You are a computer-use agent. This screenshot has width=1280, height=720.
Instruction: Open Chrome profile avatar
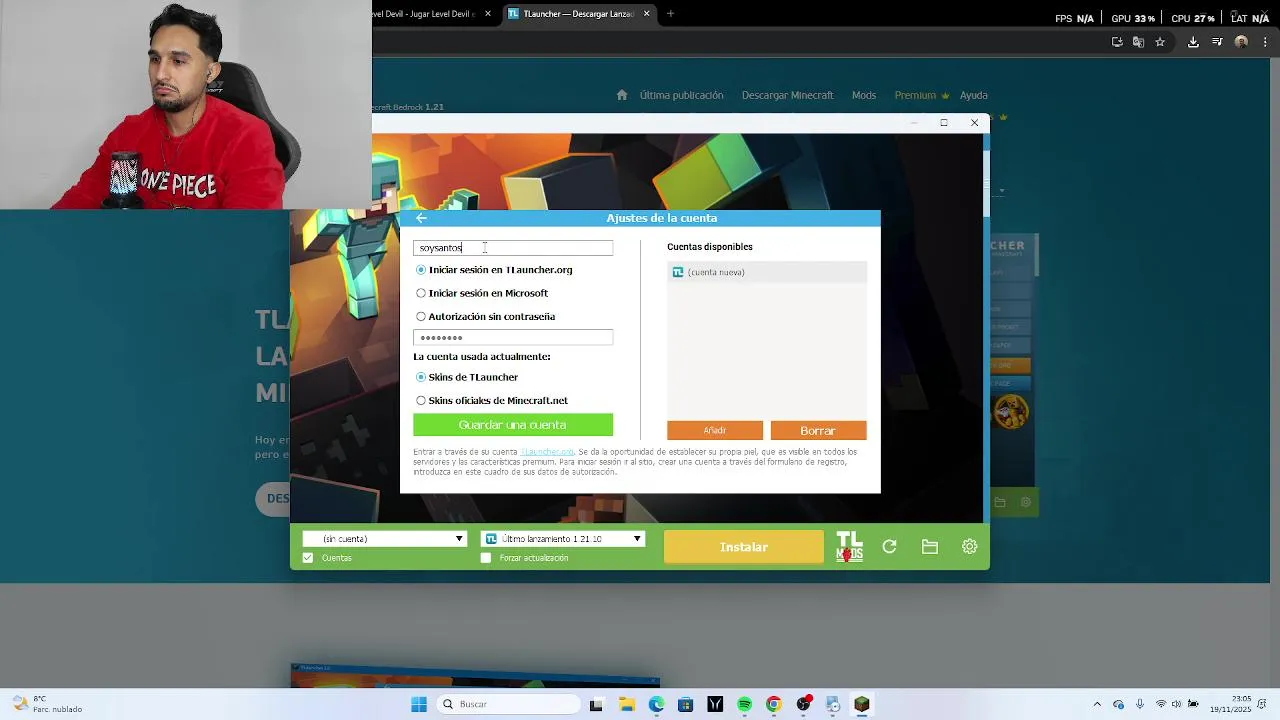point(1241,42)
